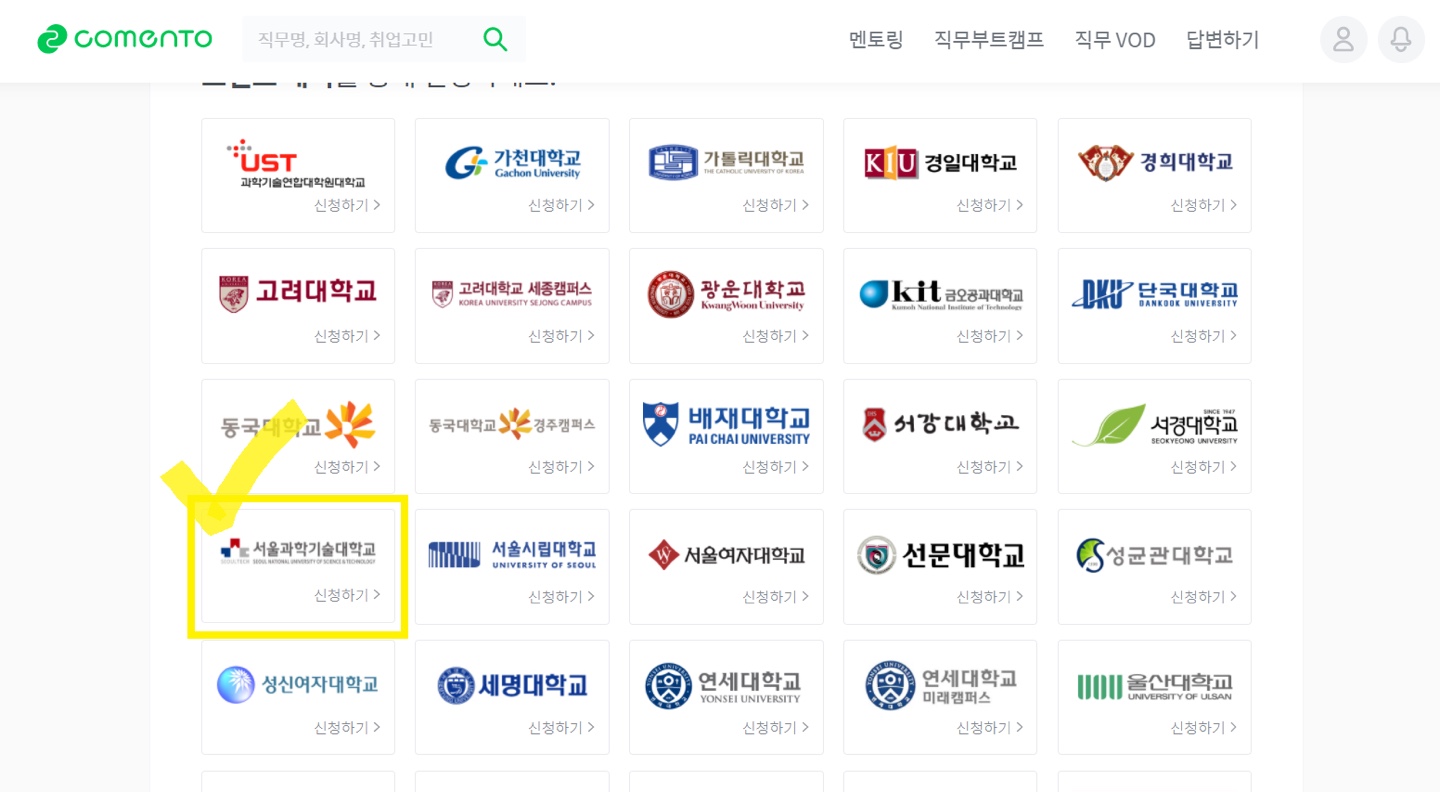Image resolution: width=1440 pixels, height=792 pixels.
Task: Click the Gachon University logo
Action: tap(512, 163)
